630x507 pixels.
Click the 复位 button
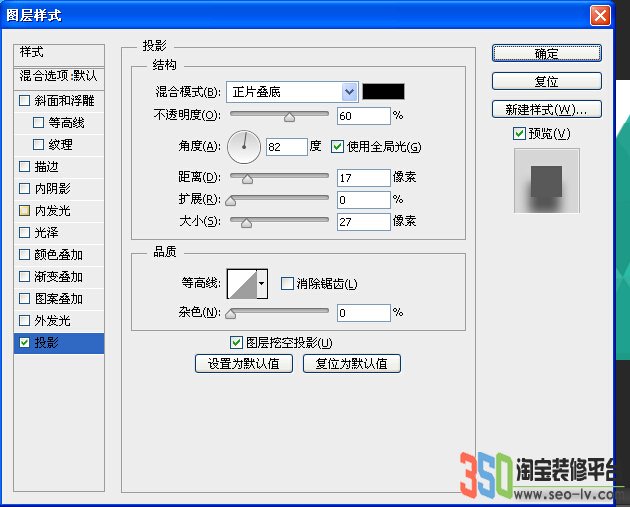[x=546, y=81]
